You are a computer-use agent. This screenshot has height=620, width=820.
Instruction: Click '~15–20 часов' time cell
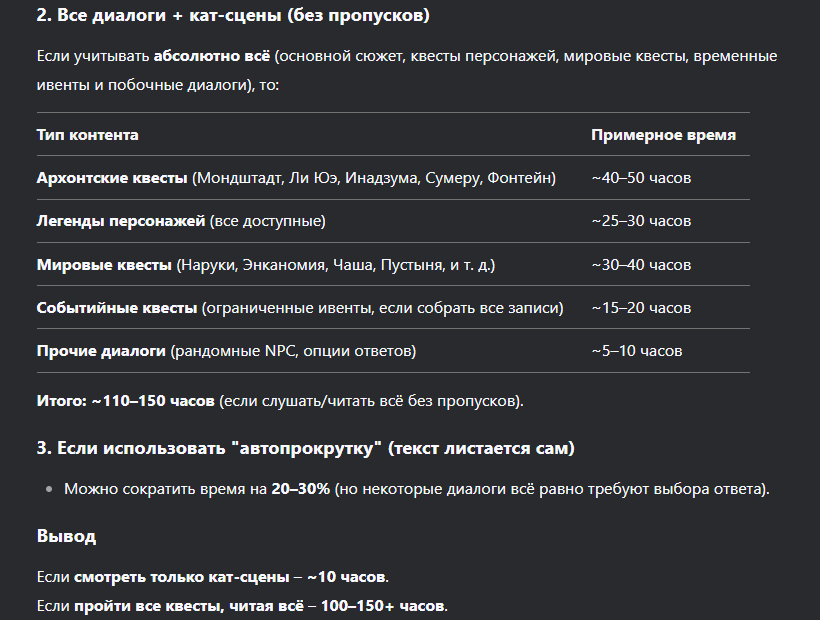[x=641, y=307]
